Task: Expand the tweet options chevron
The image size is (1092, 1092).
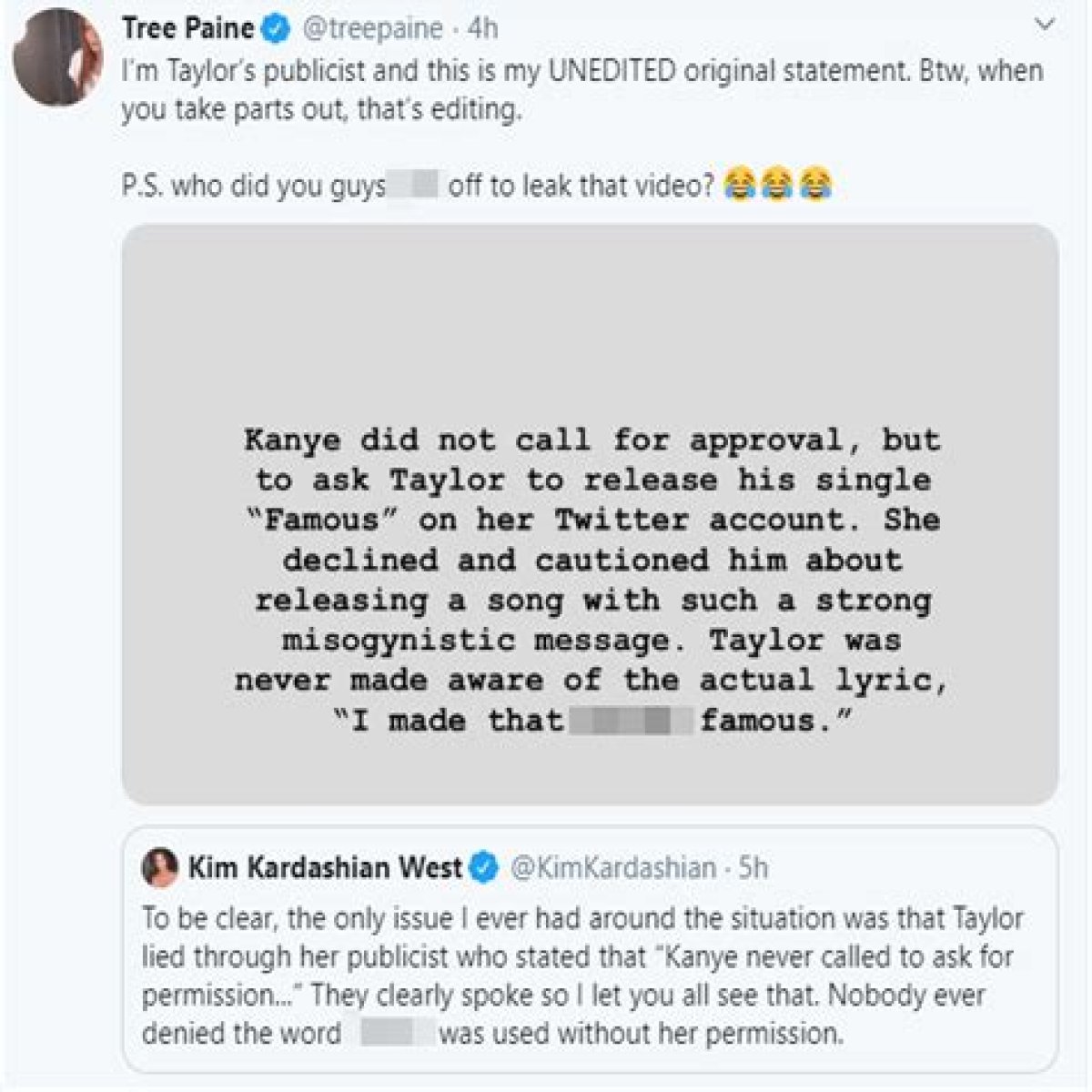Action: [1046, 26]
